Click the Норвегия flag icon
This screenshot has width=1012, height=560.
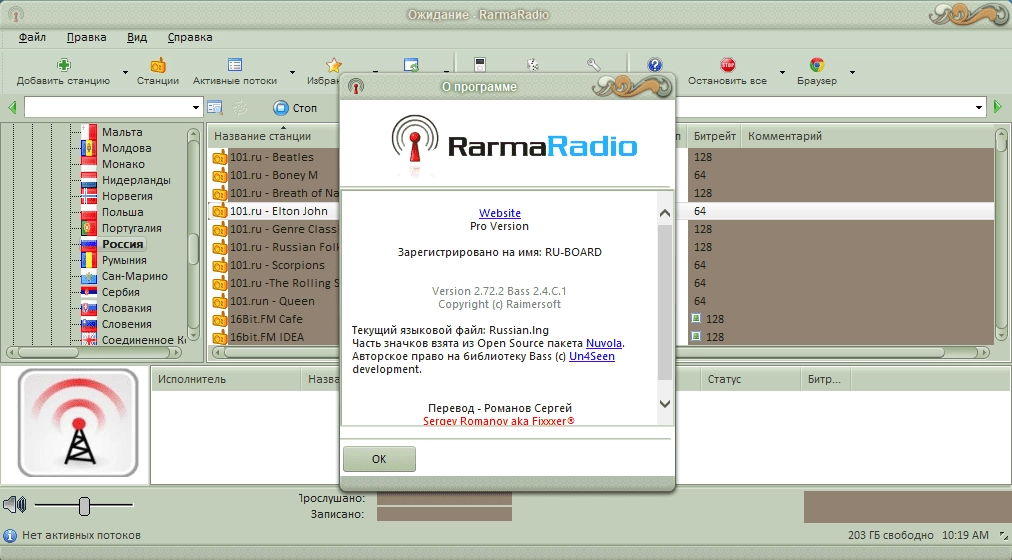pyautogui.click(x=89, y=196)
